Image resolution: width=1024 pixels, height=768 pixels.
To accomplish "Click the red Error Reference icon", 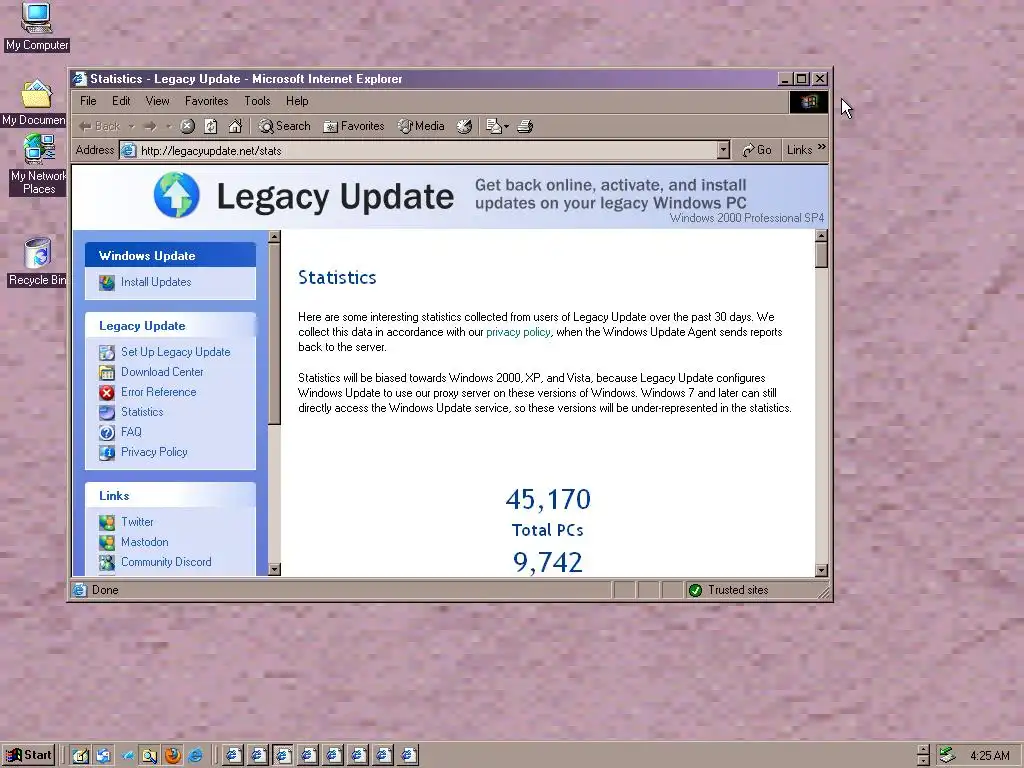I will coord(106,392).
